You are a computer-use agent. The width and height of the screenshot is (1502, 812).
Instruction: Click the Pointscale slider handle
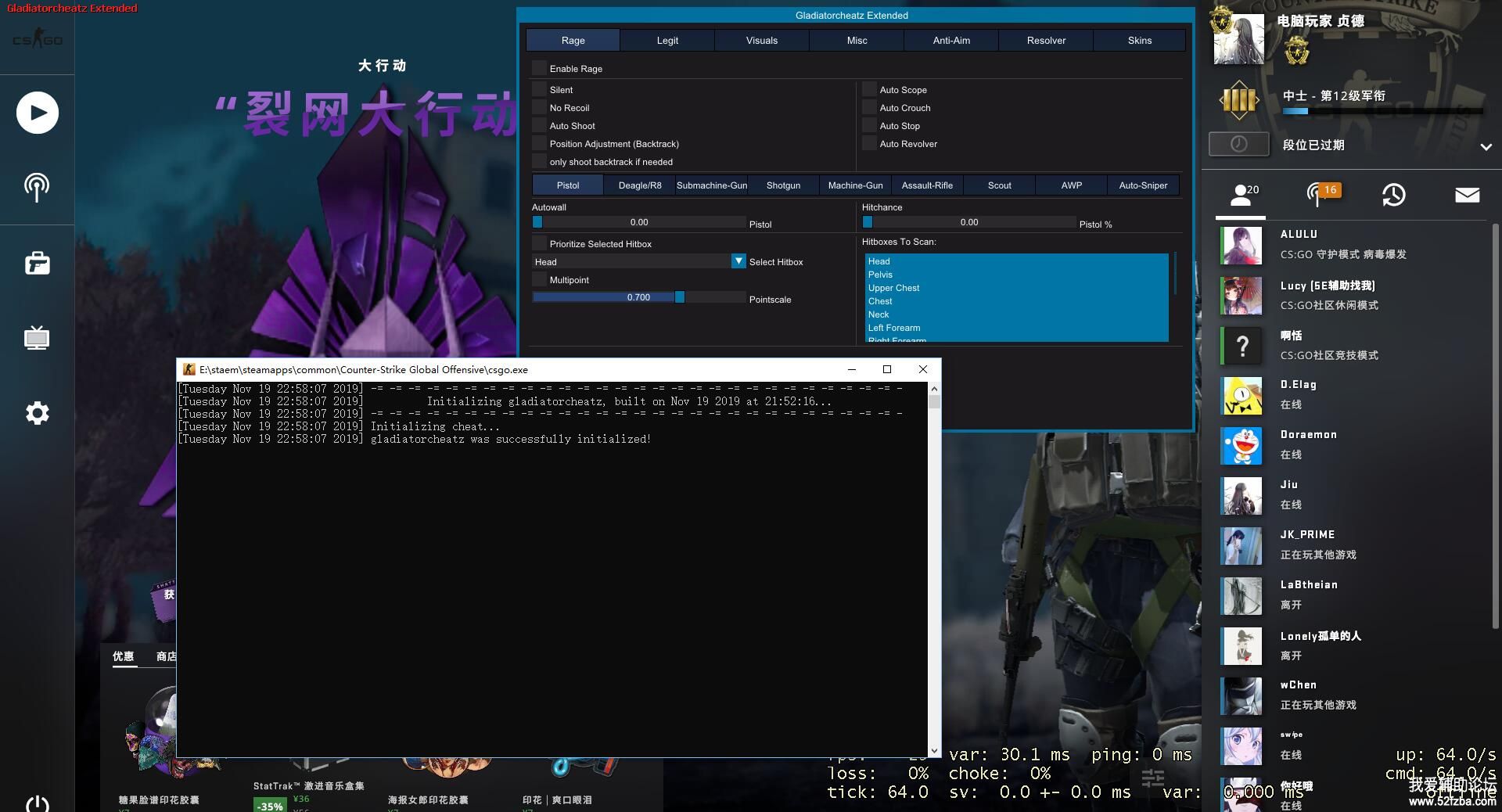point(680,297)
